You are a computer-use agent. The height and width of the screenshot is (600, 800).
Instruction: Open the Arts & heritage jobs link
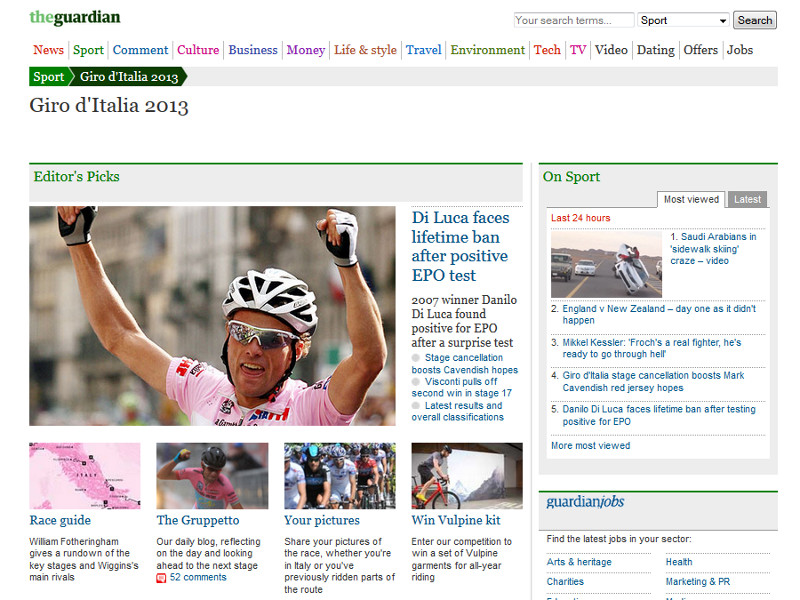579,562
